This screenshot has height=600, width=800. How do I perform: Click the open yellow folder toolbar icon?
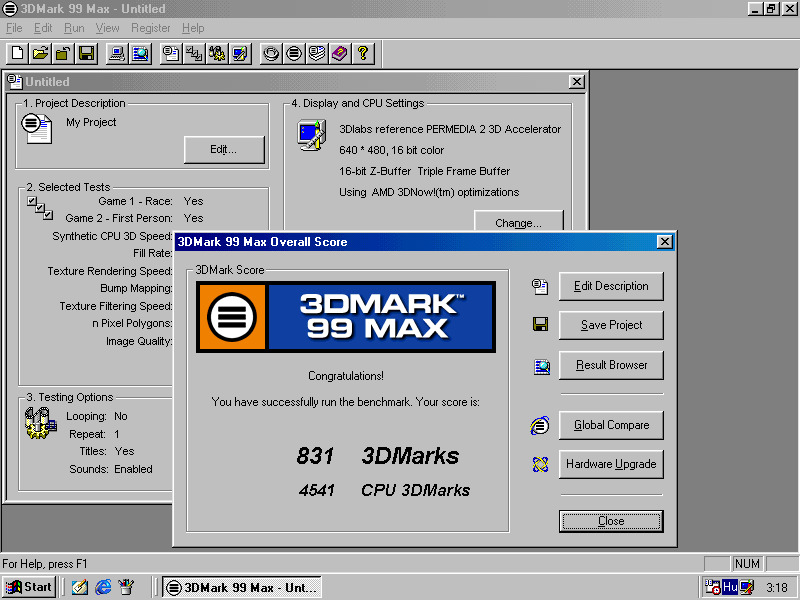tap(40, 53)
